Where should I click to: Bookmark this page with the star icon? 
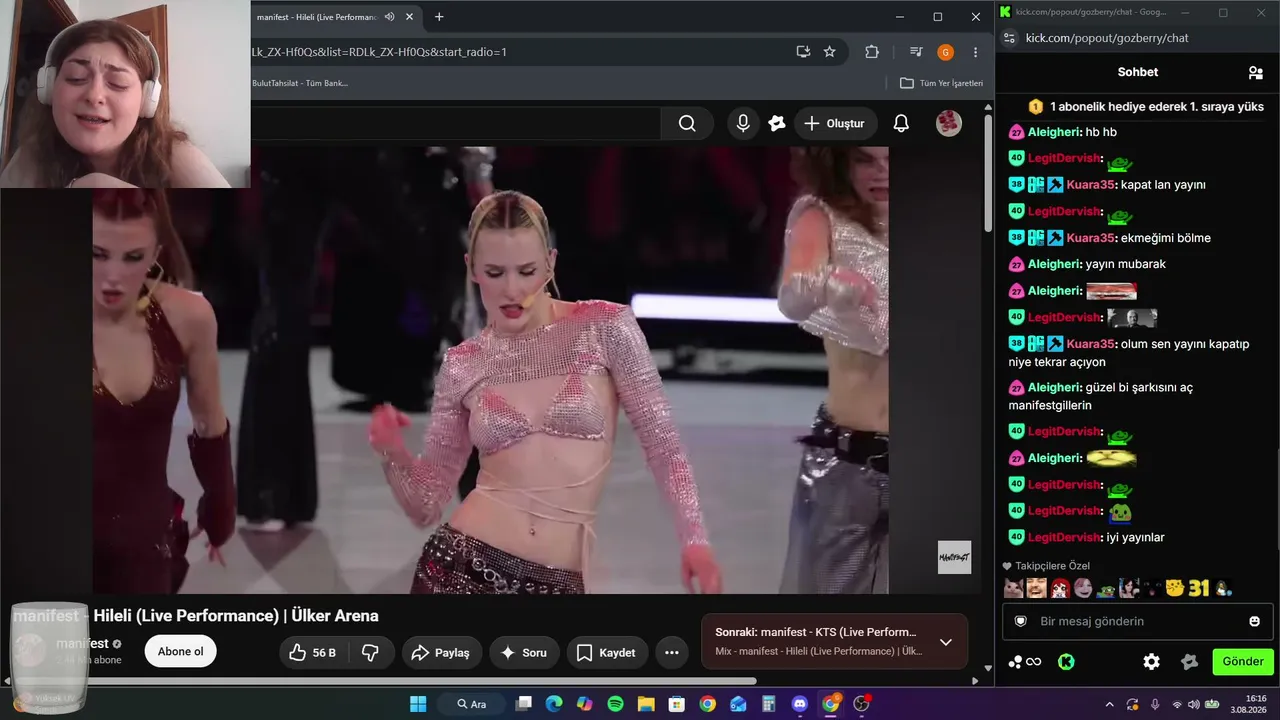pos(829,52)
